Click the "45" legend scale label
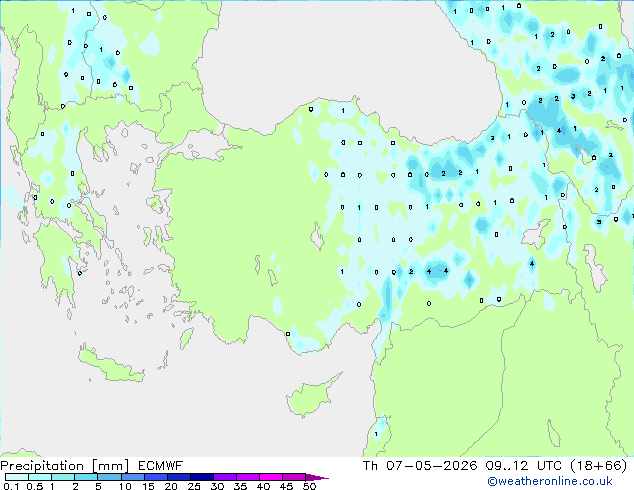This screenshot has width=634, height=490. (x=286, y=486)
